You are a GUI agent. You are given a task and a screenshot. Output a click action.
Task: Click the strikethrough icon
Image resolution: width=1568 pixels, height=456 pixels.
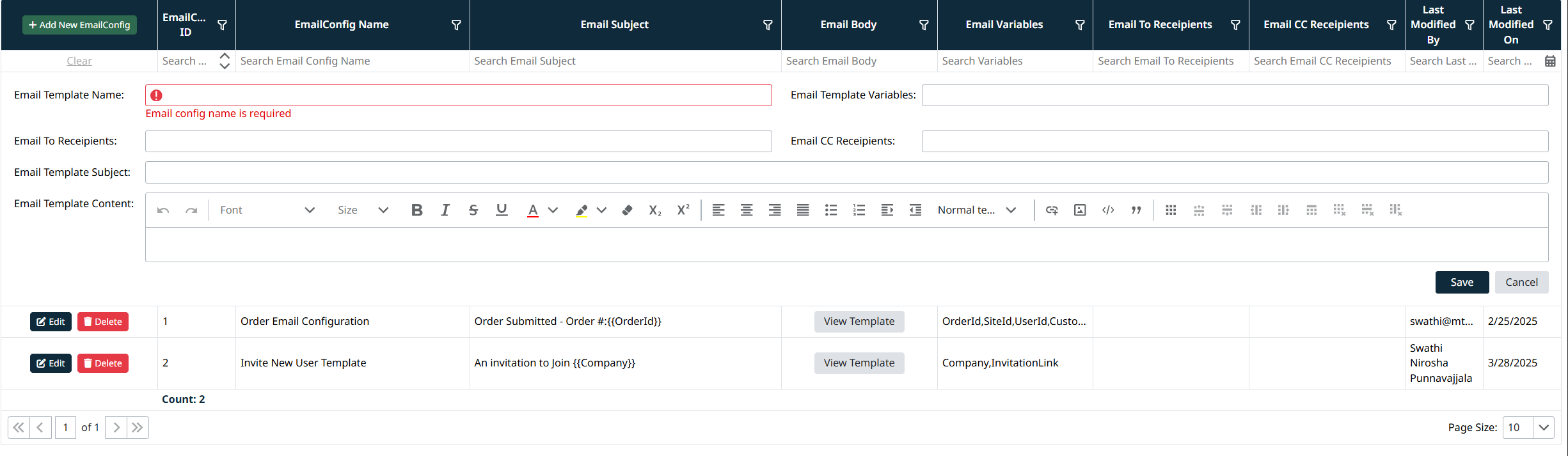coord(473,210)
